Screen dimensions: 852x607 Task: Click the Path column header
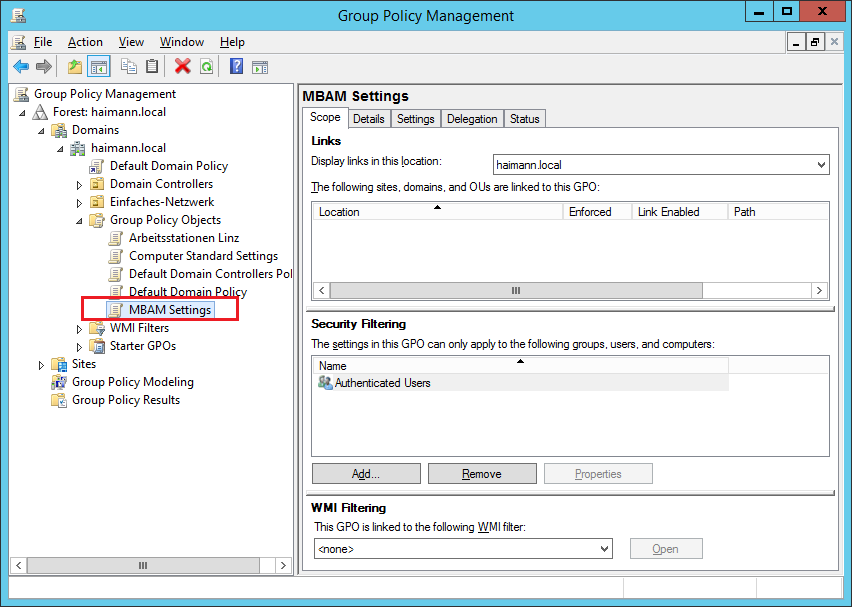click(x=778, y=212)
